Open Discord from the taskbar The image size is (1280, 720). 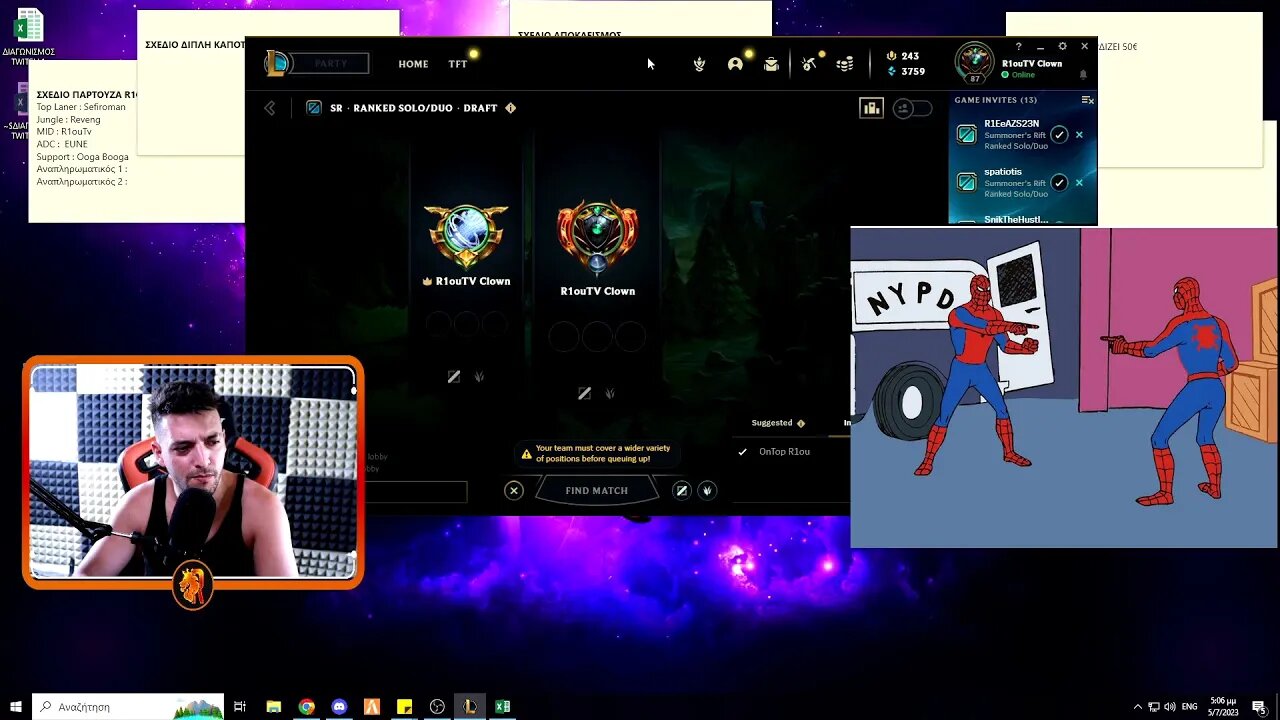pos(339,707)
